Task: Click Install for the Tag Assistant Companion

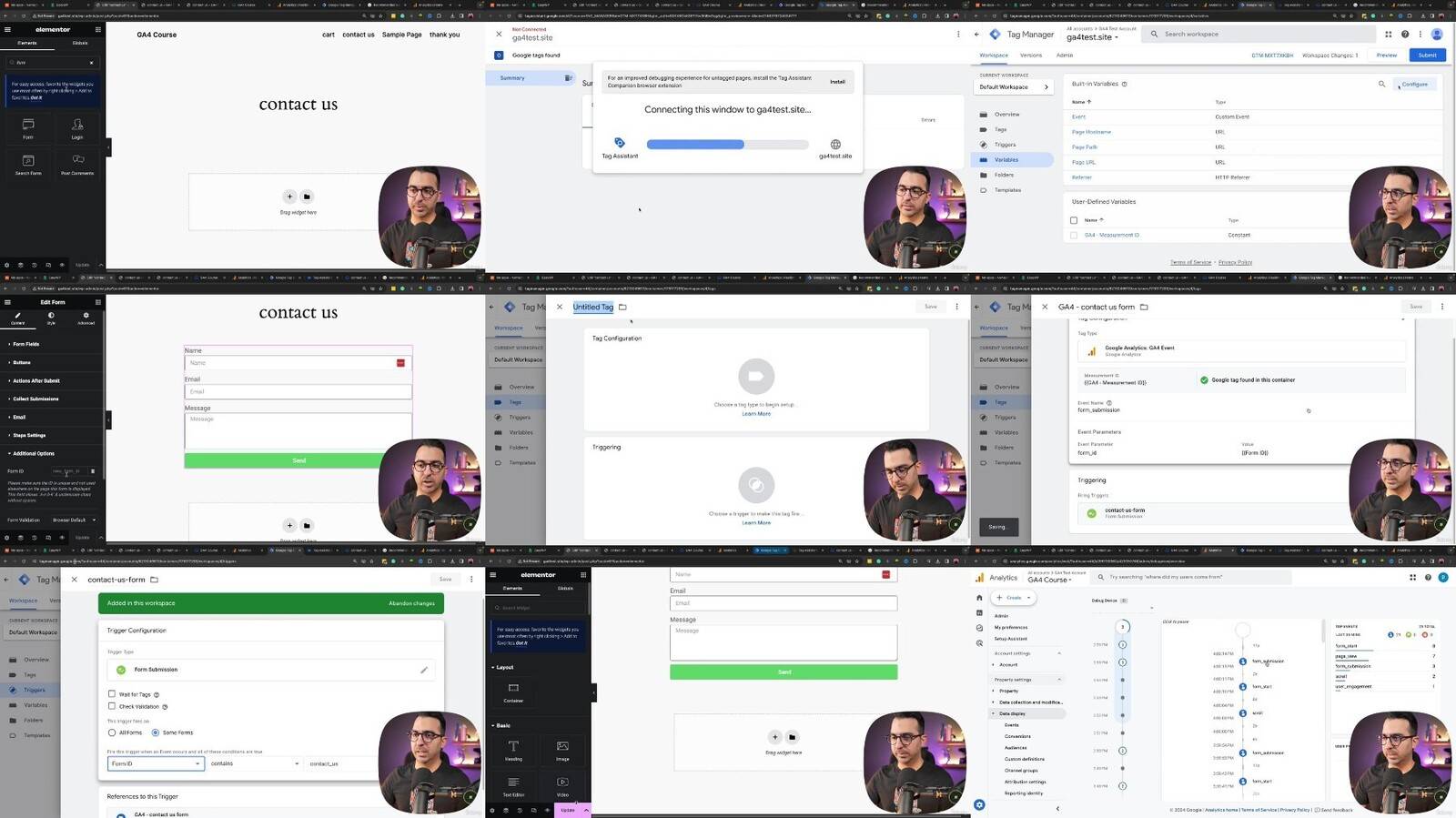Action: click(x=837, y=82)
